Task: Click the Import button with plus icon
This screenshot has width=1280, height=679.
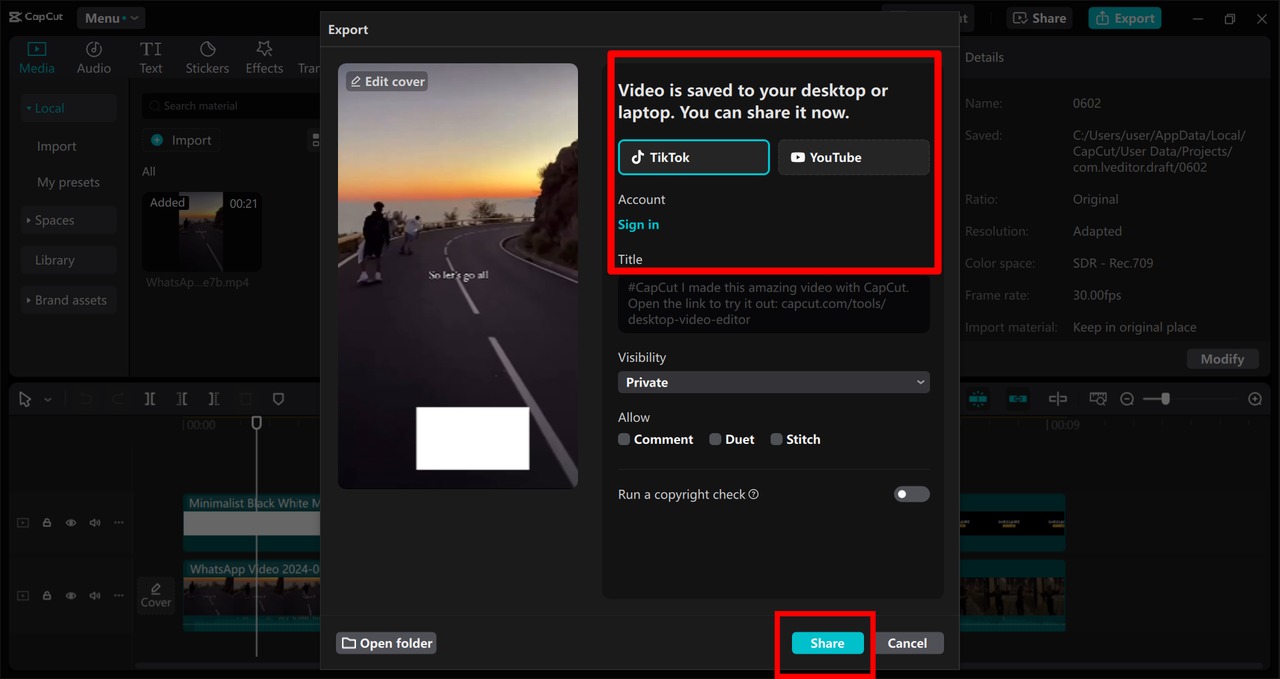Action: coord(181,140)
